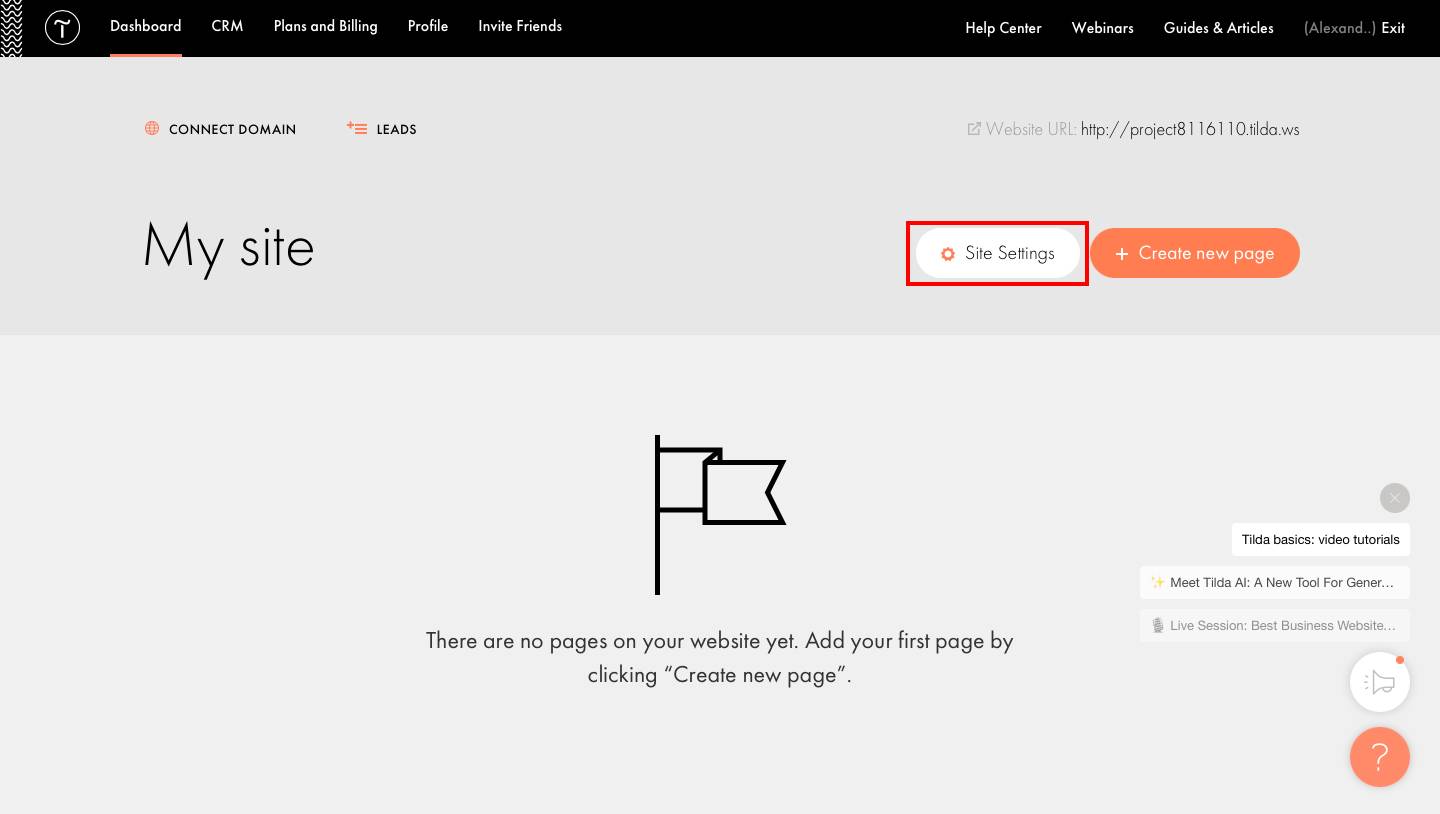
Task: Click the plus icon on Create new page
Action: (x=1121, y=254)
